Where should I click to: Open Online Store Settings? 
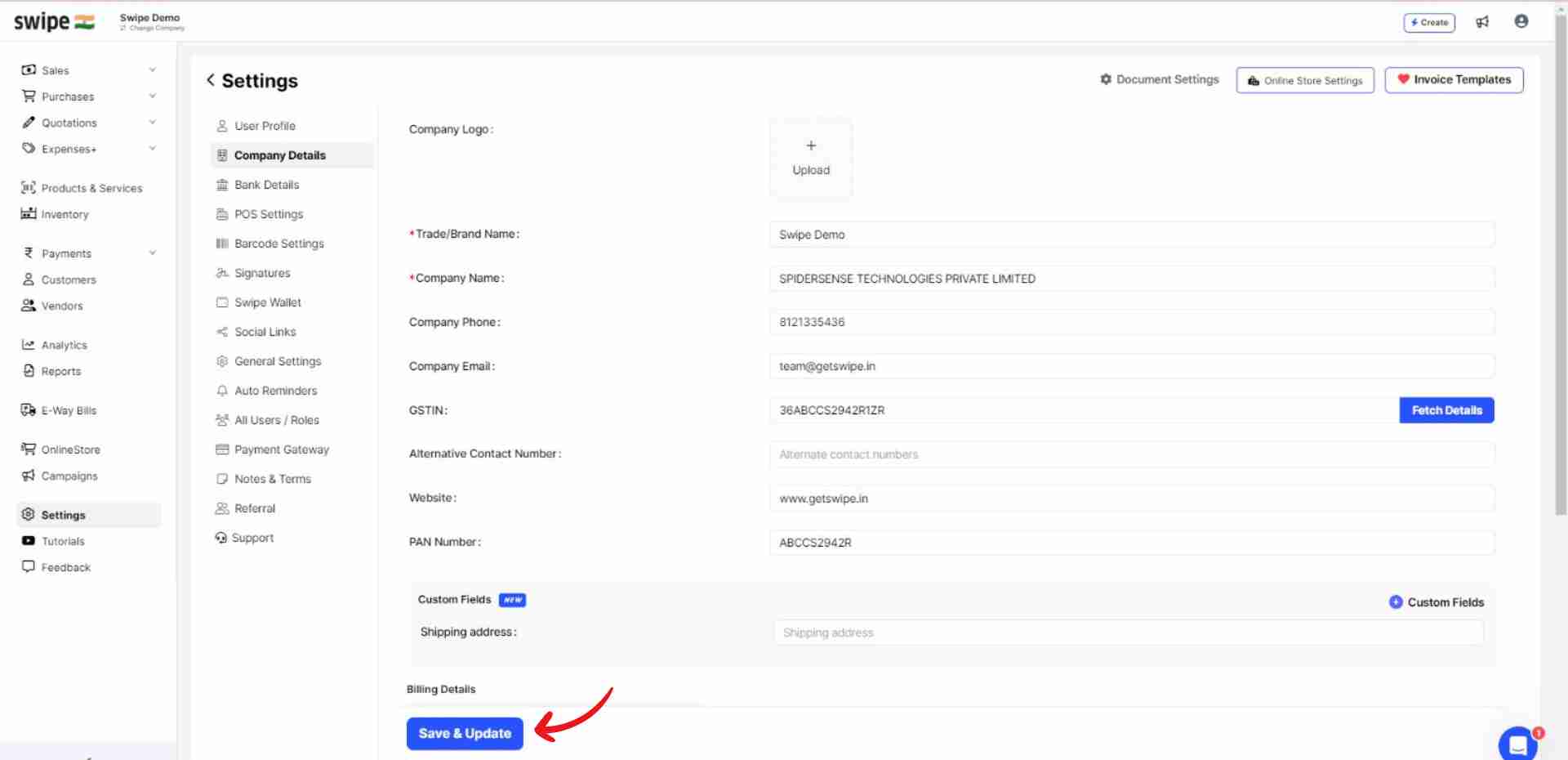(x=1305, y=80)
